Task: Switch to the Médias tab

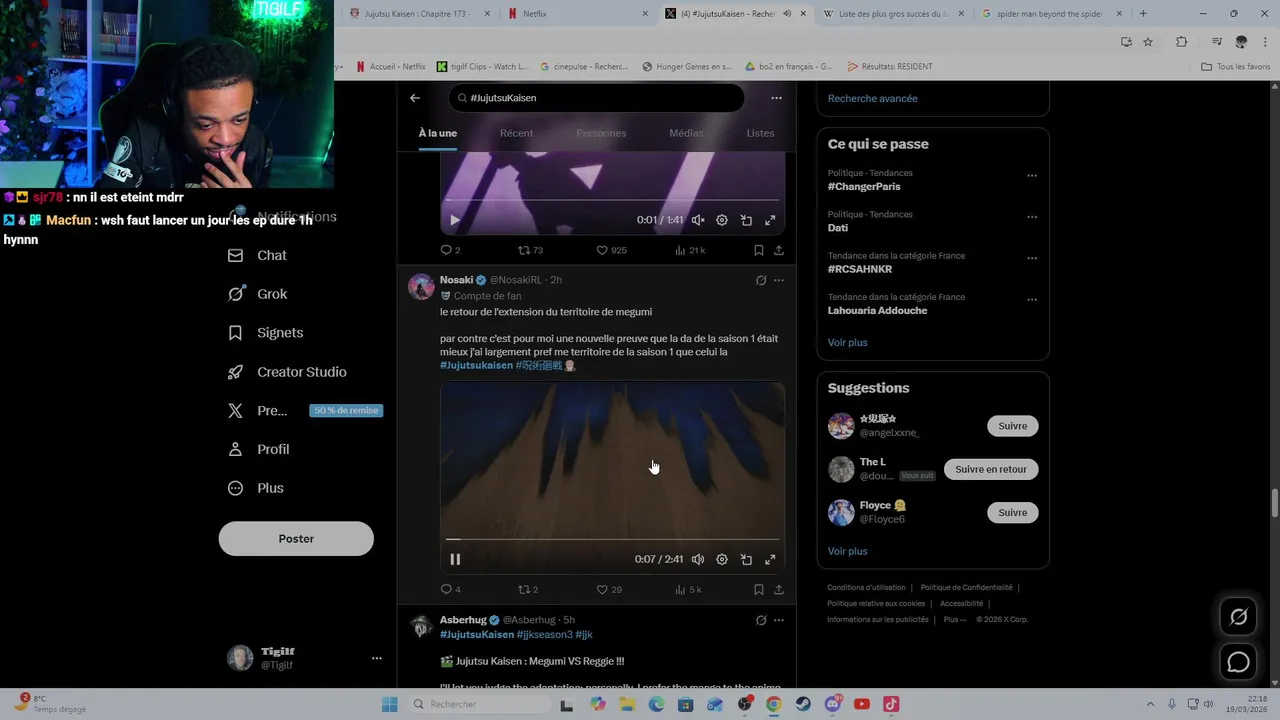Action: [686, 133]
